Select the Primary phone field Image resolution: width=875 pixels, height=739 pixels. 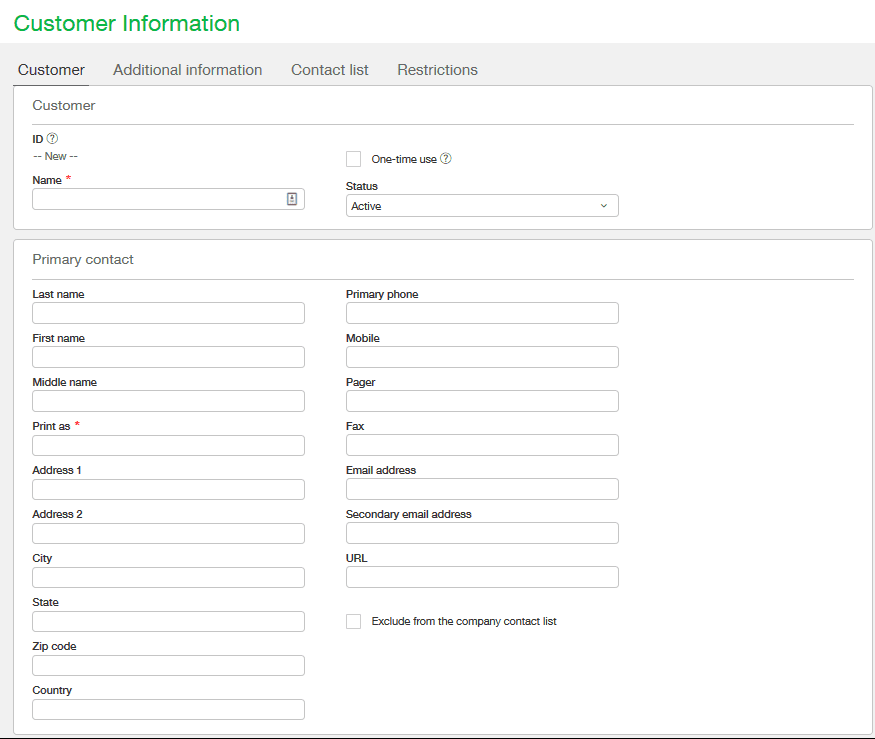482,312
